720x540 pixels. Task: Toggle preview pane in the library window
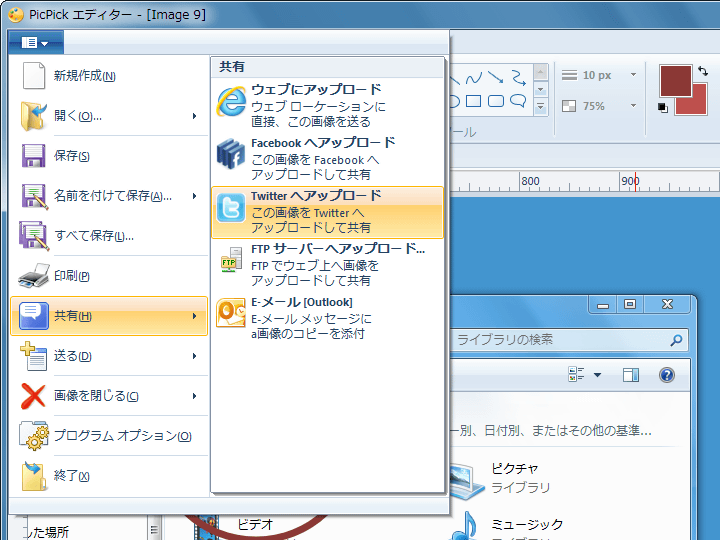click(630, 375)
